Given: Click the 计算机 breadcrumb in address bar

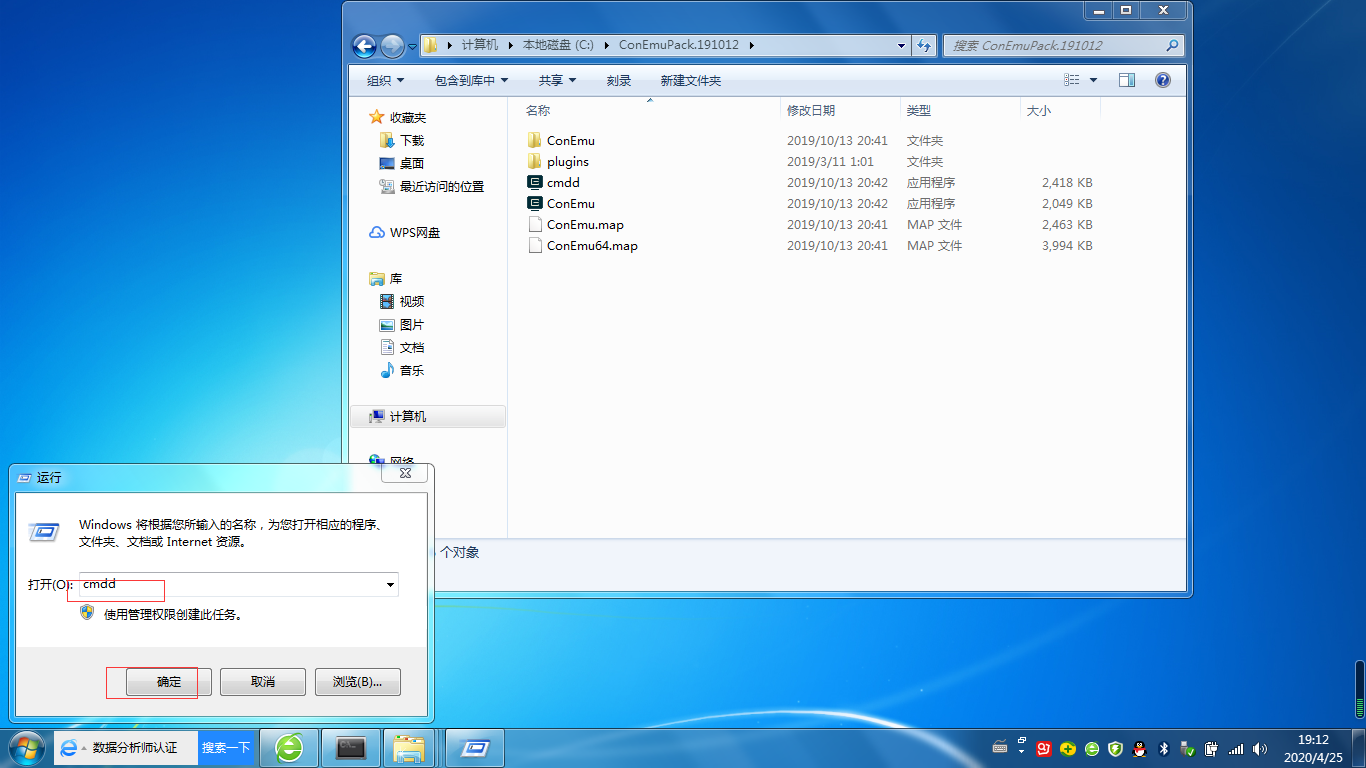Looking at the screenshot, I should [x=480, y=45].
